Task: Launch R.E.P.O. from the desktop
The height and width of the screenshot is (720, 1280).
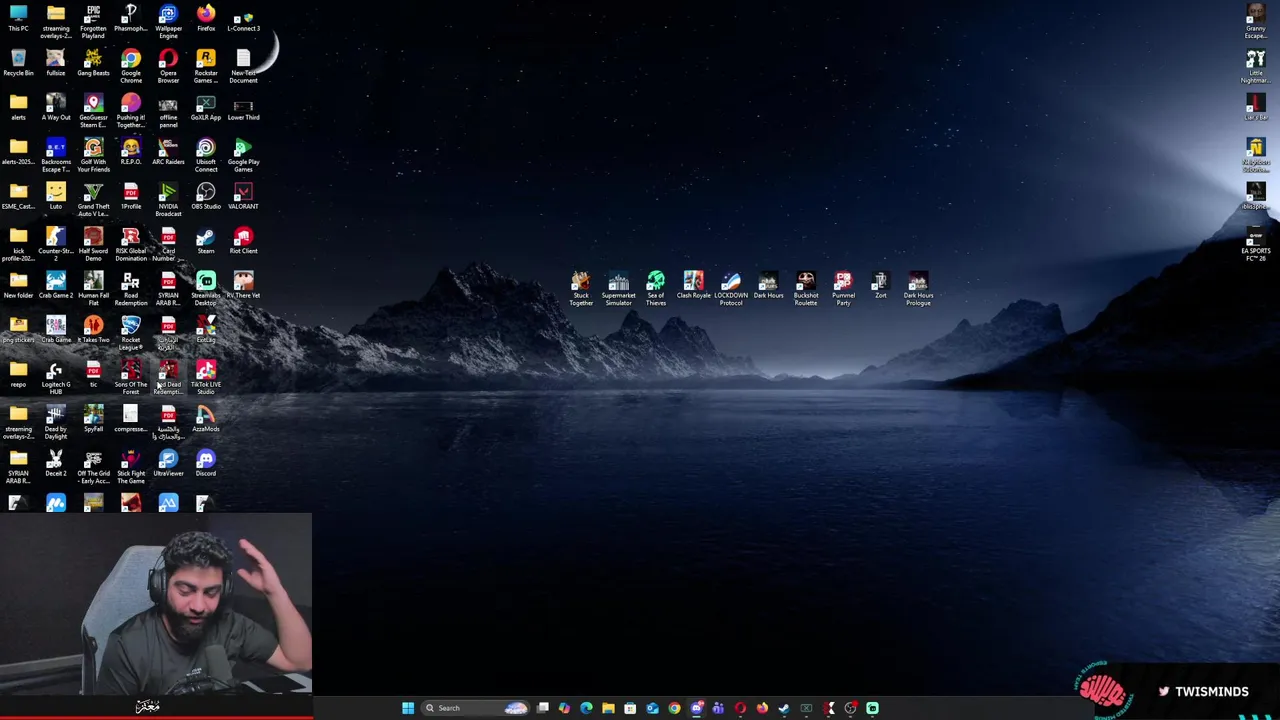Action: (x=131, y=152)
